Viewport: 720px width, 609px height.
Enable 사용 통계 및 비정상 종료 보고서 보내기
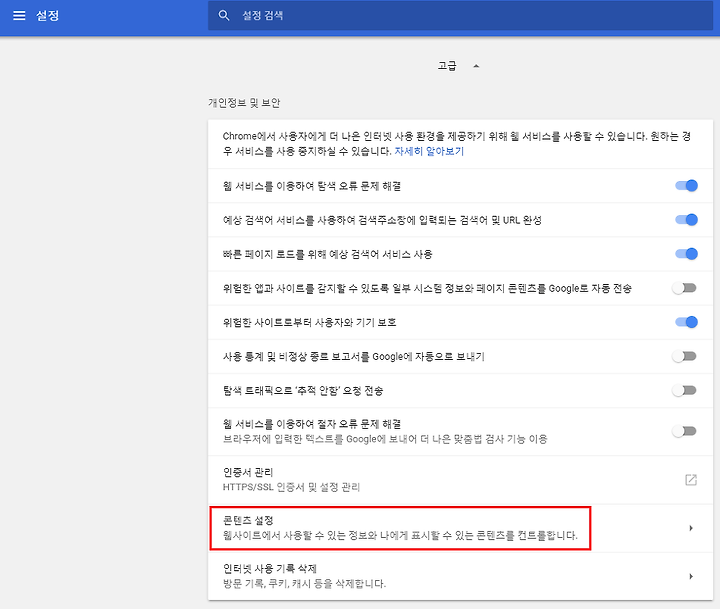(685, 356)
